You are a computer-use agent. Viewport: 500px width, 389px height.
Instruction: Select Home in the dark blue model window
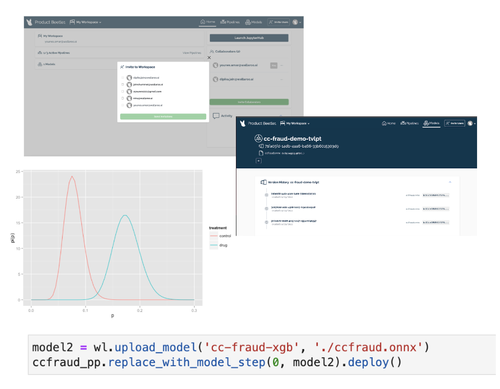point(389,123)
